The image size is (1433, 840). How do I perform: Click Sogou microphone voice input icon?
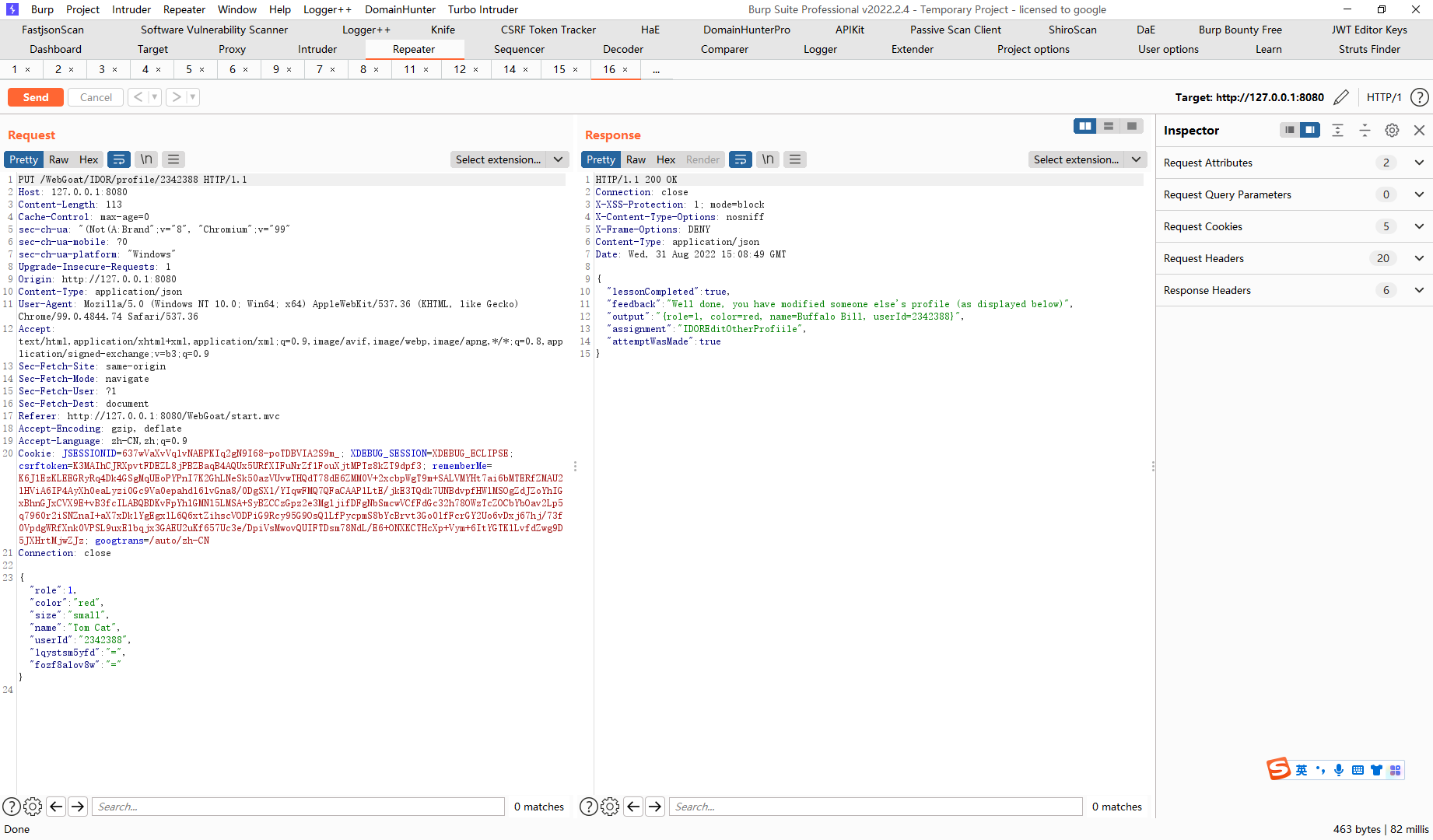[x=1339, y=770]
